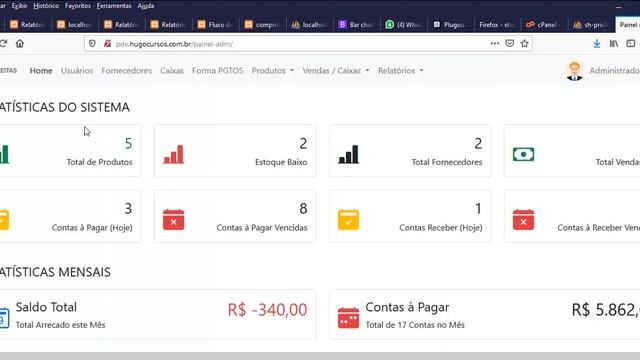Expand the Vendas / Caixas dropdown
The height and width of the screenshot is (360, 640).
tap(336, 71)
